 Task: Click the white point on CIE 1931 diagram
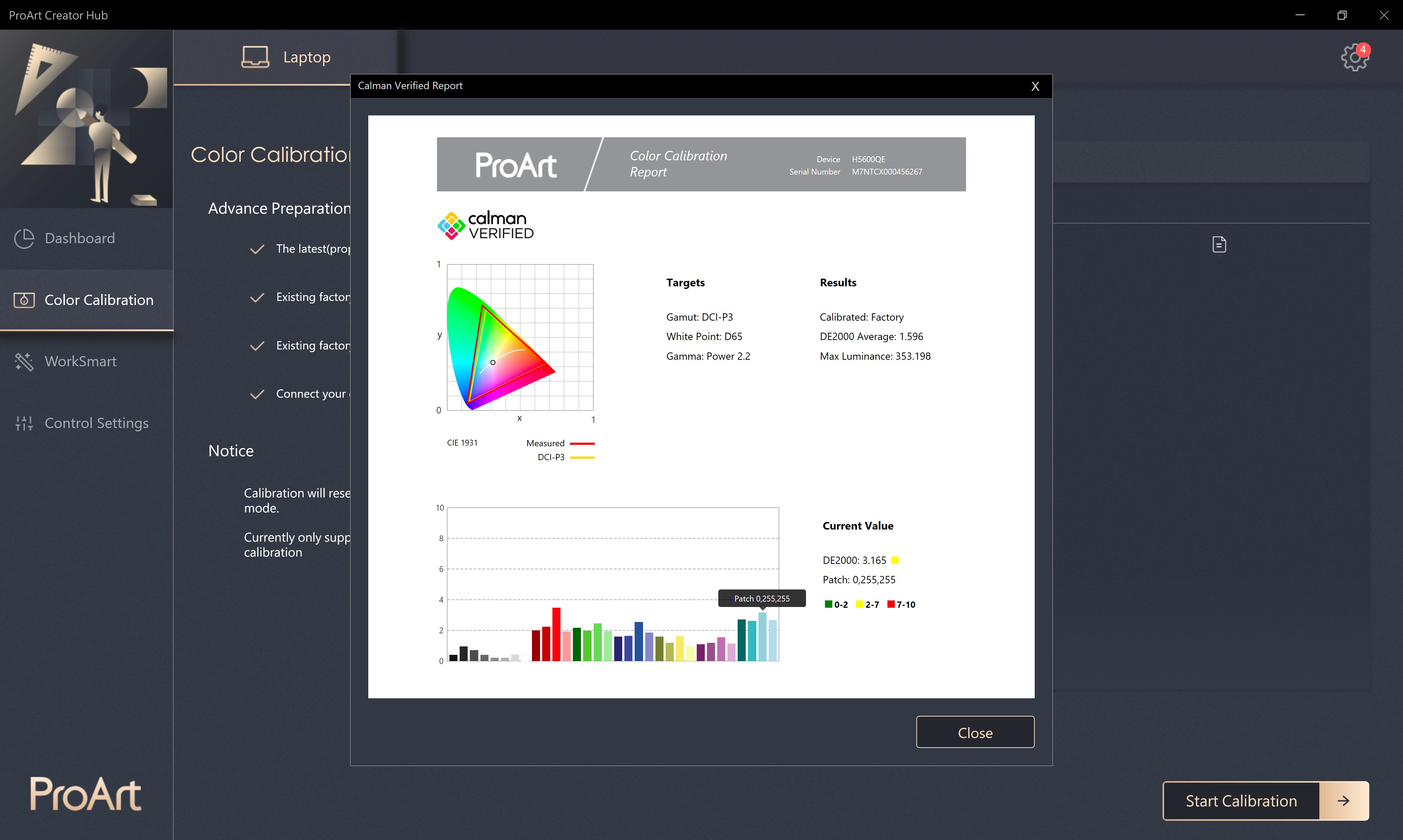(x=493, y=362)
